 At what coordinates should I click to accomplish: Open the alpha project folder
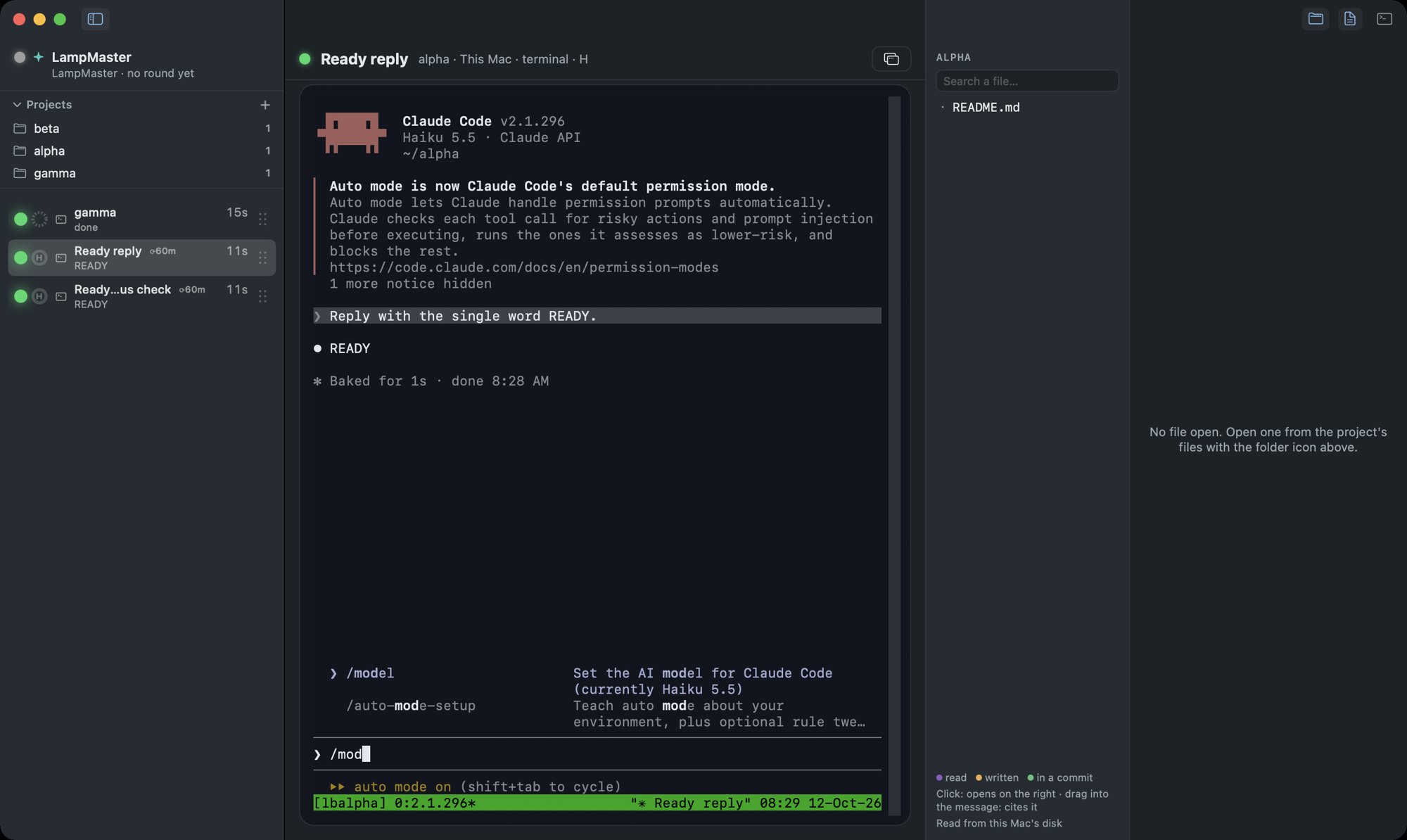tap(141, 151)
